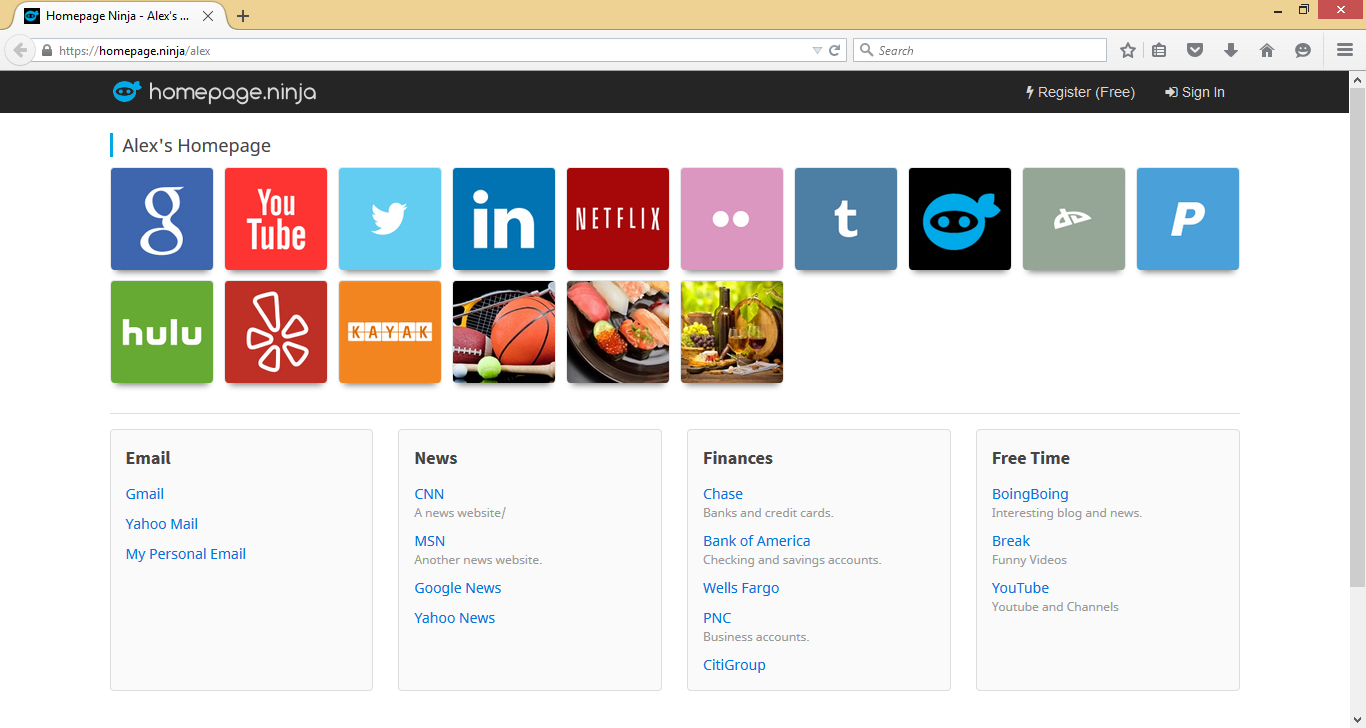Open the BoingBoing link

coord(1030,494)
